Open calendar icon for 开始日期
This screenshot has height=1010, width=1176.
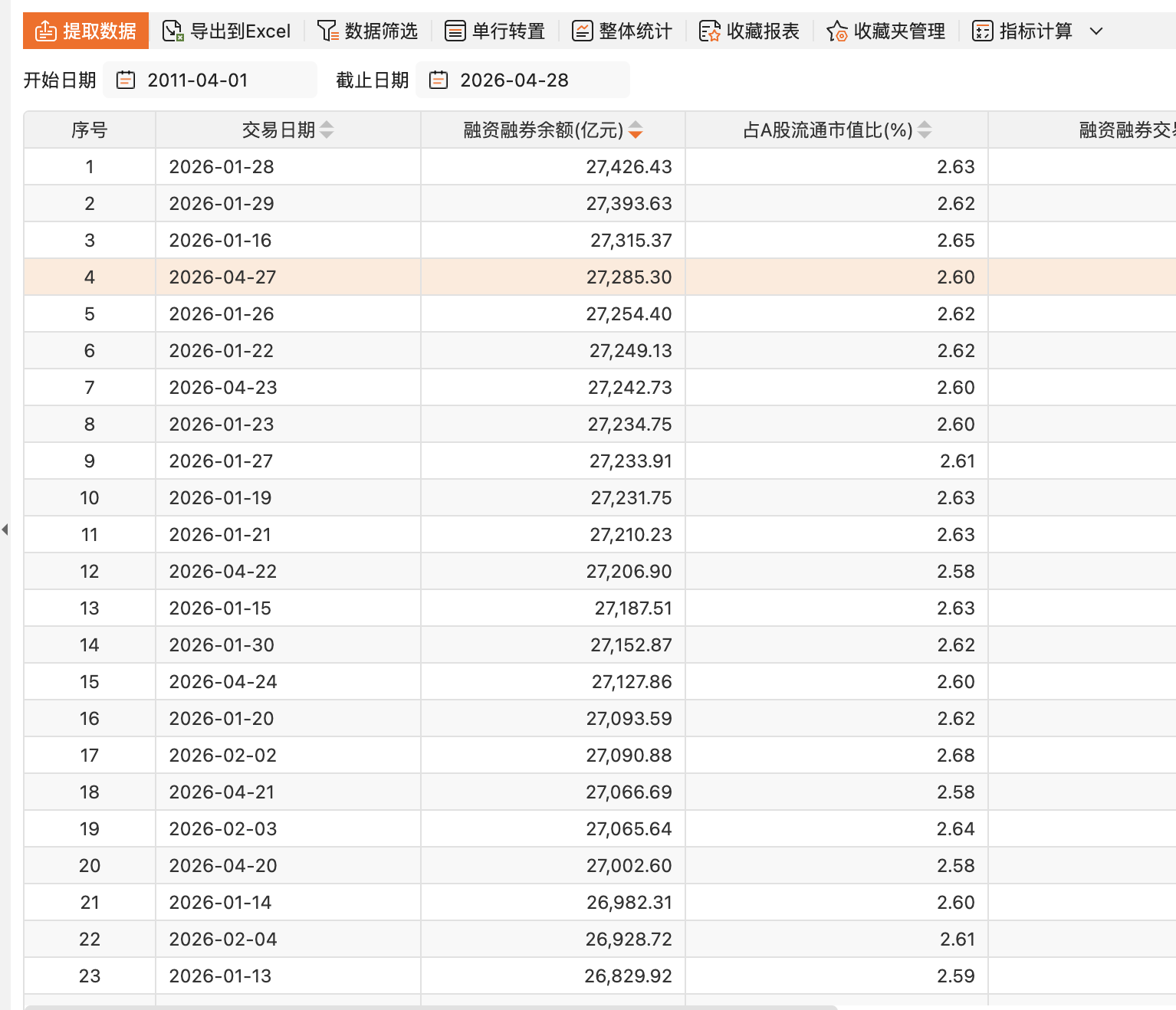pos(126,80)
